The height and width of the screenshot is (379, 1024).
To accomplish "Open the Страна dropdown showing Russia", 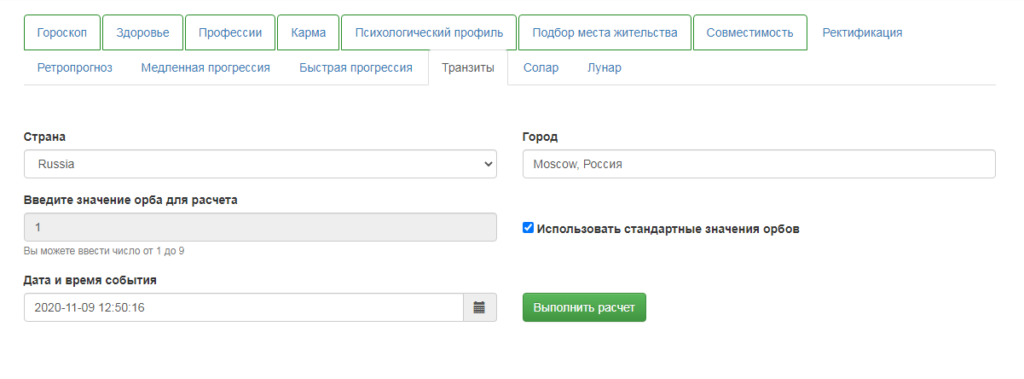I will 260,164.
